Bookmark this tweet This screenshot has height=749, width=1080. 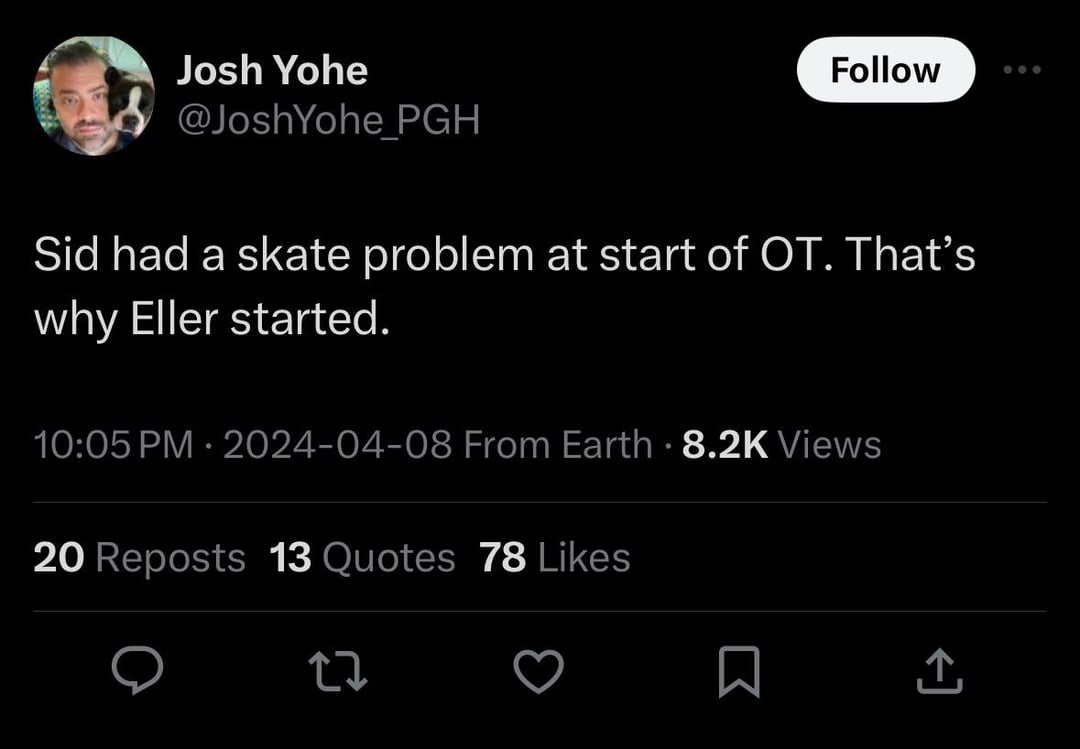click(740, 671)
